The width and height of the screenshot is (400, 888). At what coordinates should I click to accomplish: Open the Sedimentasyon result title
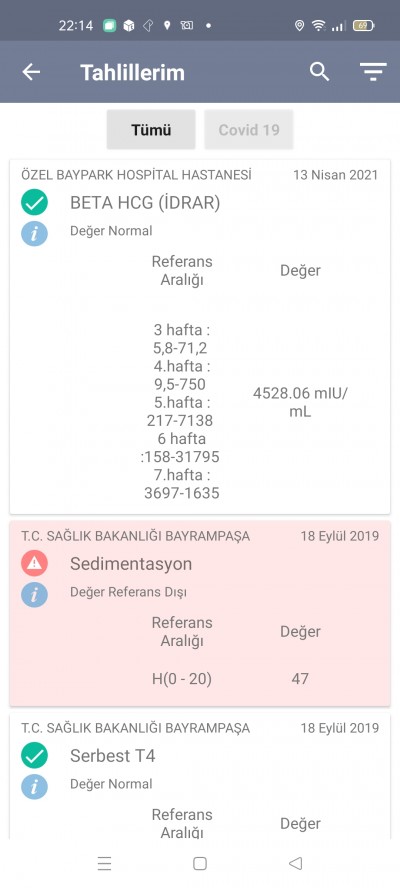(131, 563)
